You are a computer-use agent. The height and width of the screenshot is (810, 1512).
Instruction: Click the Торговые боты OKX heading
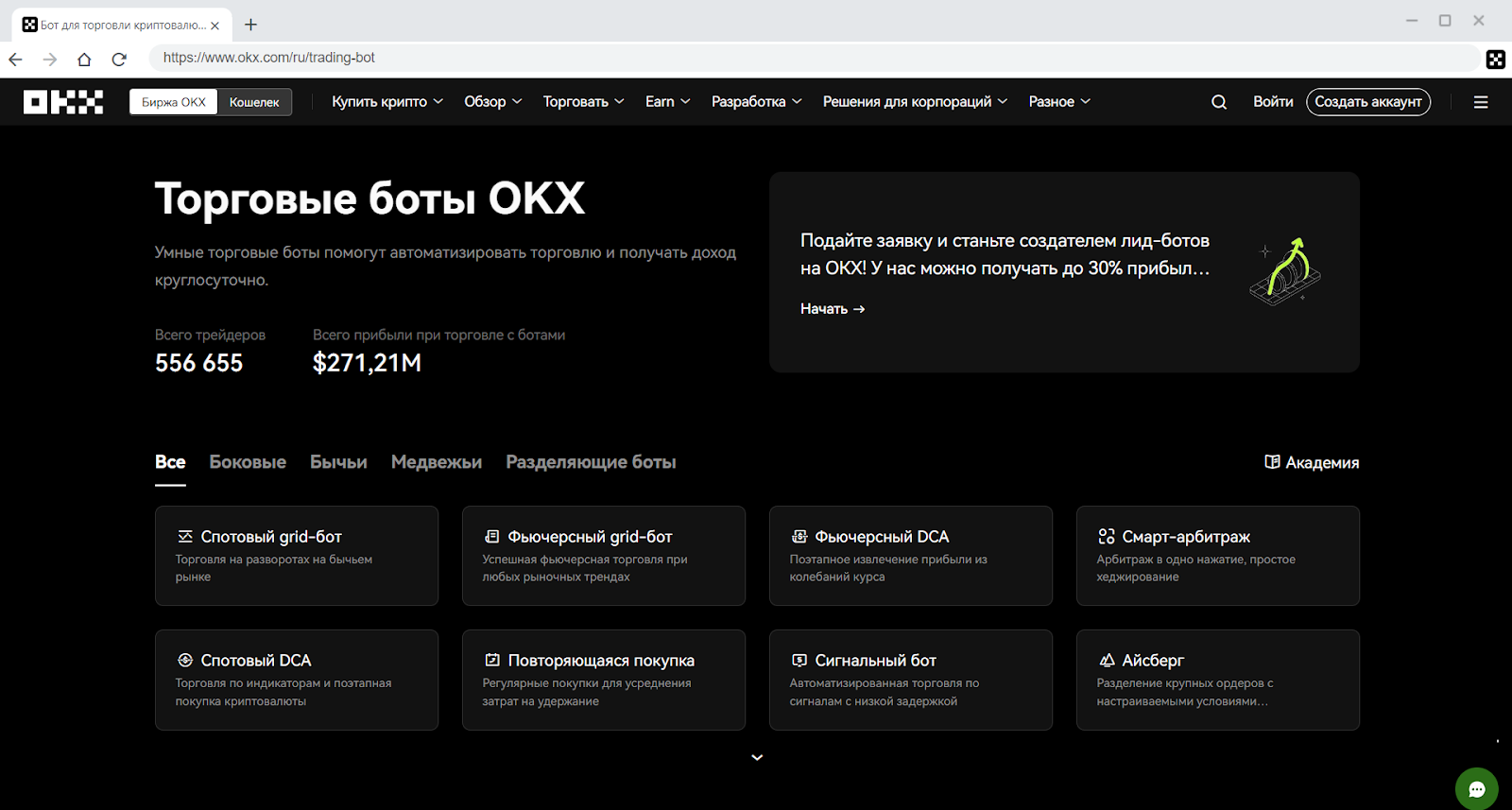370,198
